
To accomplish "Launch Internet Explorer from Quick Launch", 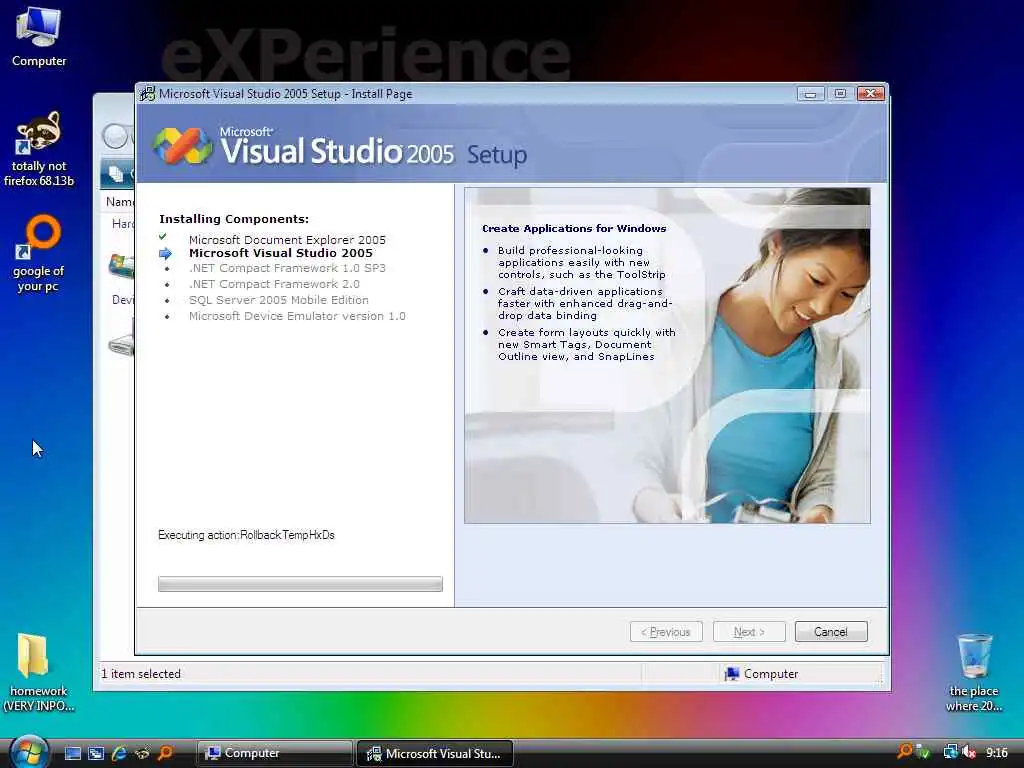I will tap(119, 754).
